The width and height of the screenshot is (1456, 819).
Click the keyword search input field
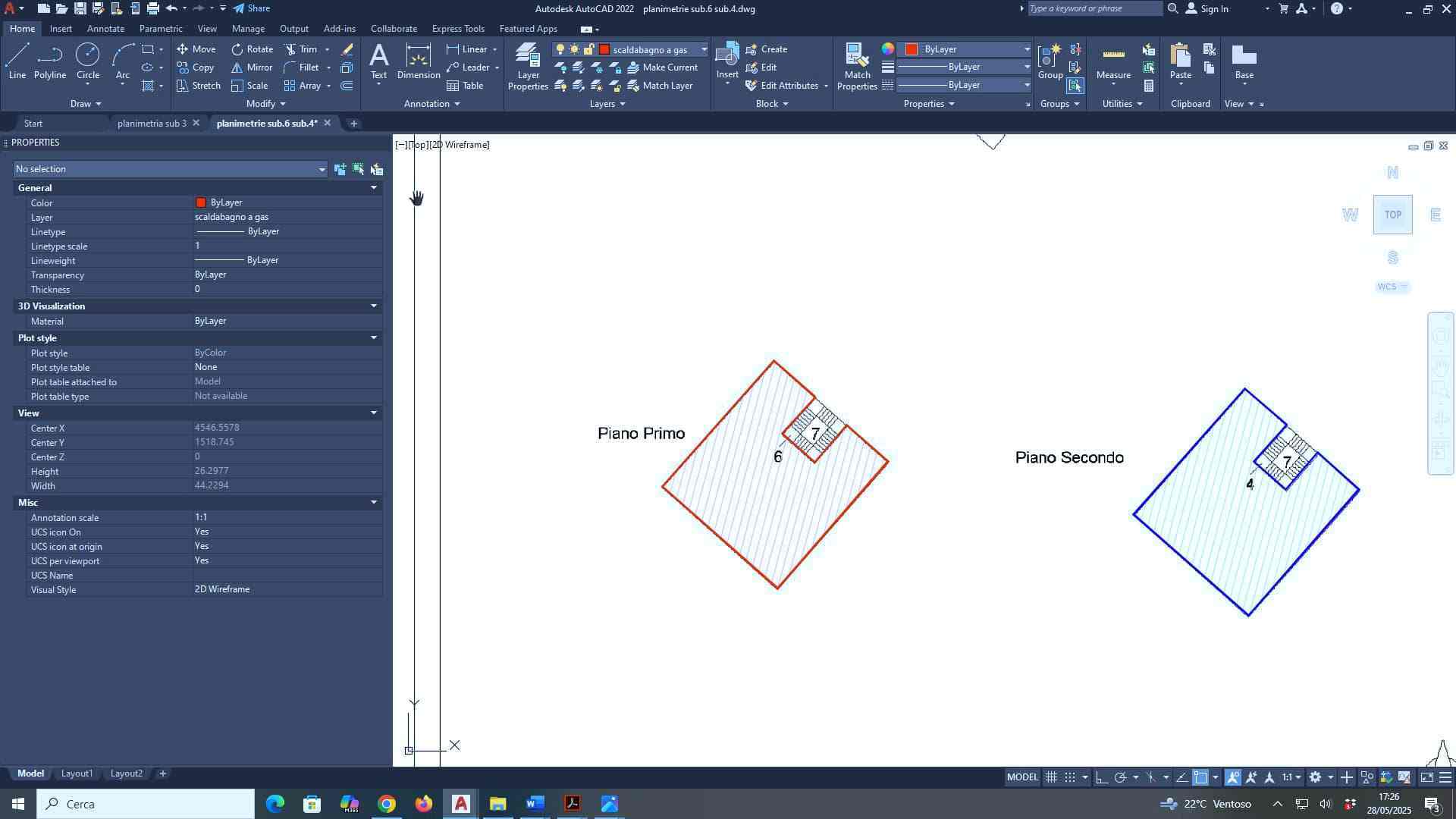point(1094,8)
